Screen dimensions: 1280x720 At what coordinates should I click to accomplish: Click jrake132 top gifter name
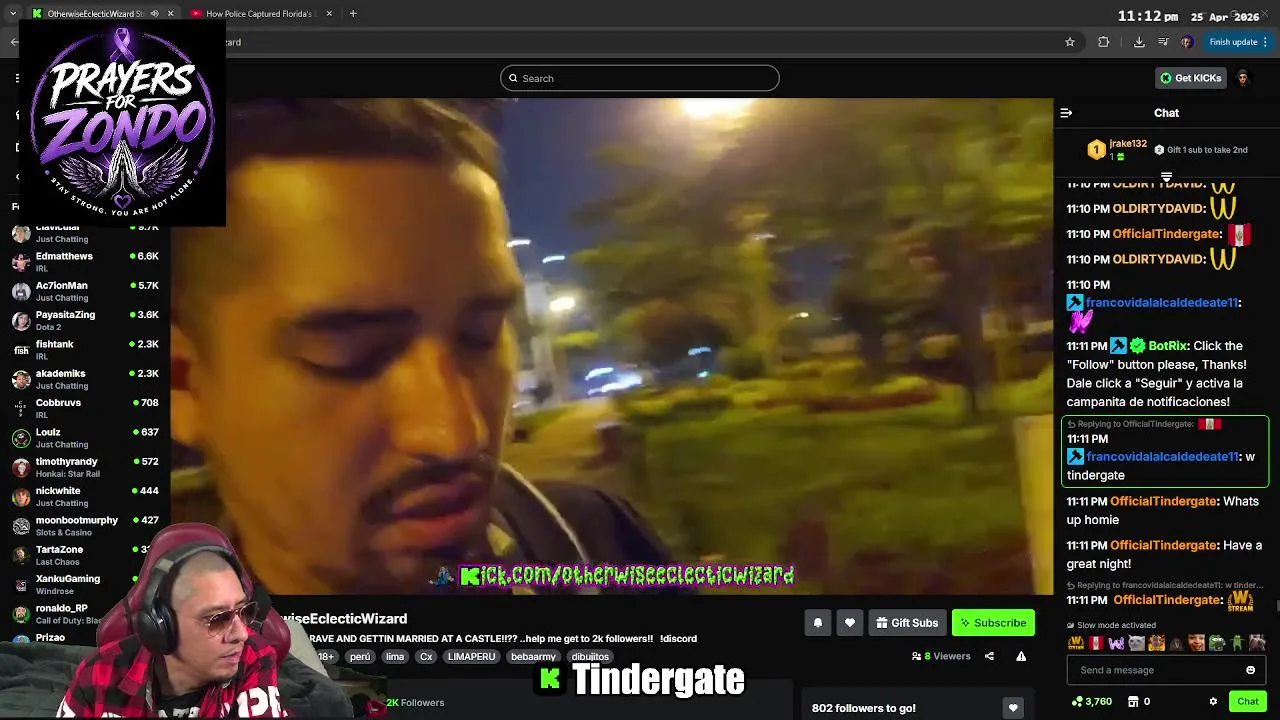coord(1128,144)
